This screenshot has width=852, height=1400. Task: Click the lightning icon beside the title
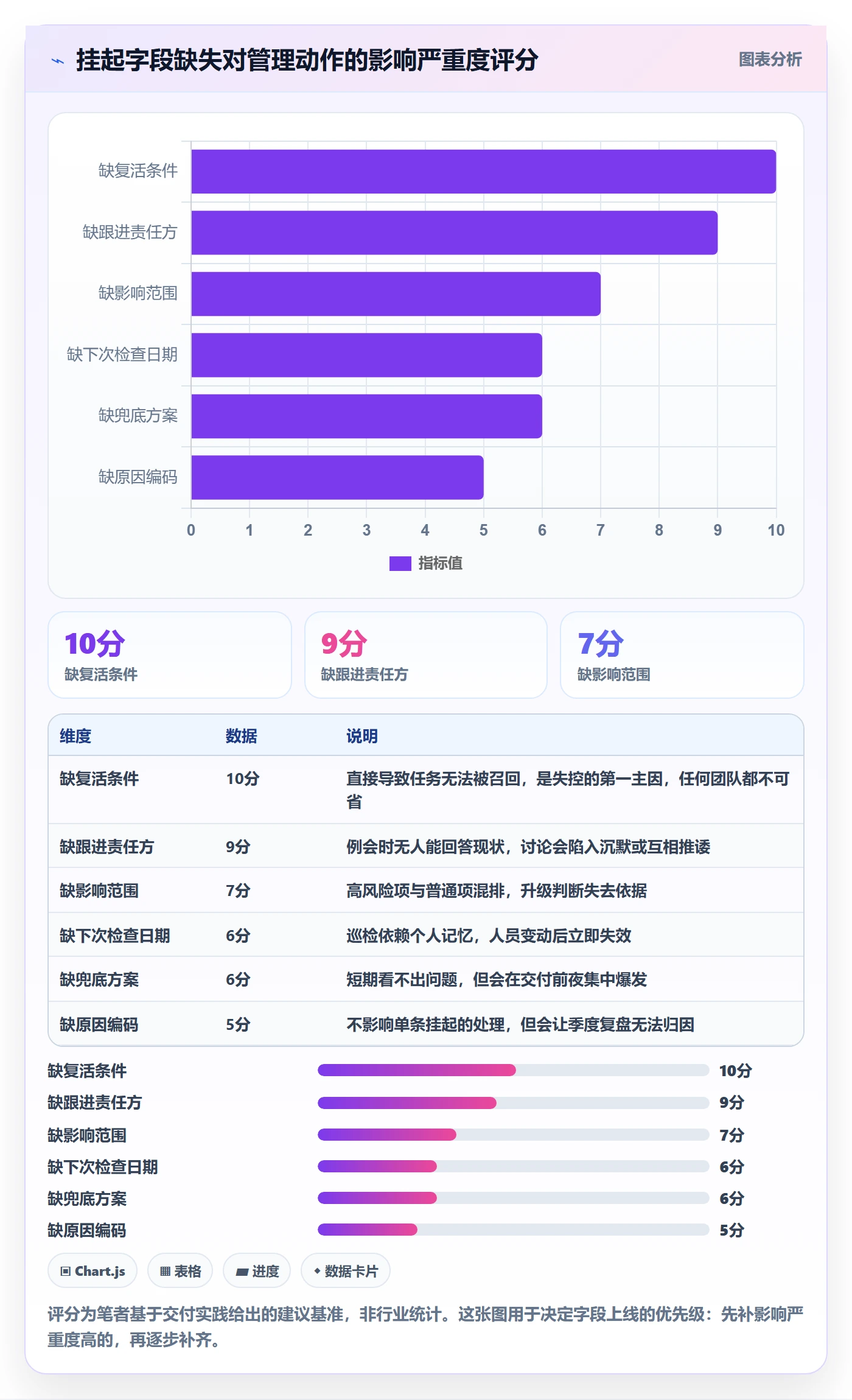coord(58,61)
